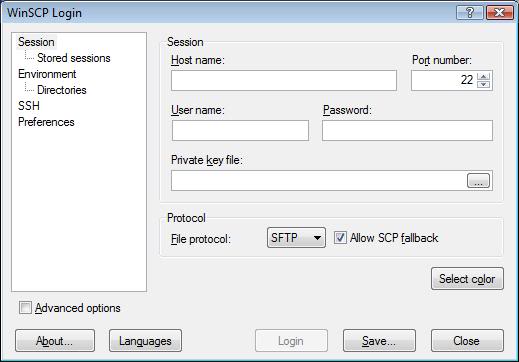Focus the Host name input field
519x362 pixels.
(284, 80)
